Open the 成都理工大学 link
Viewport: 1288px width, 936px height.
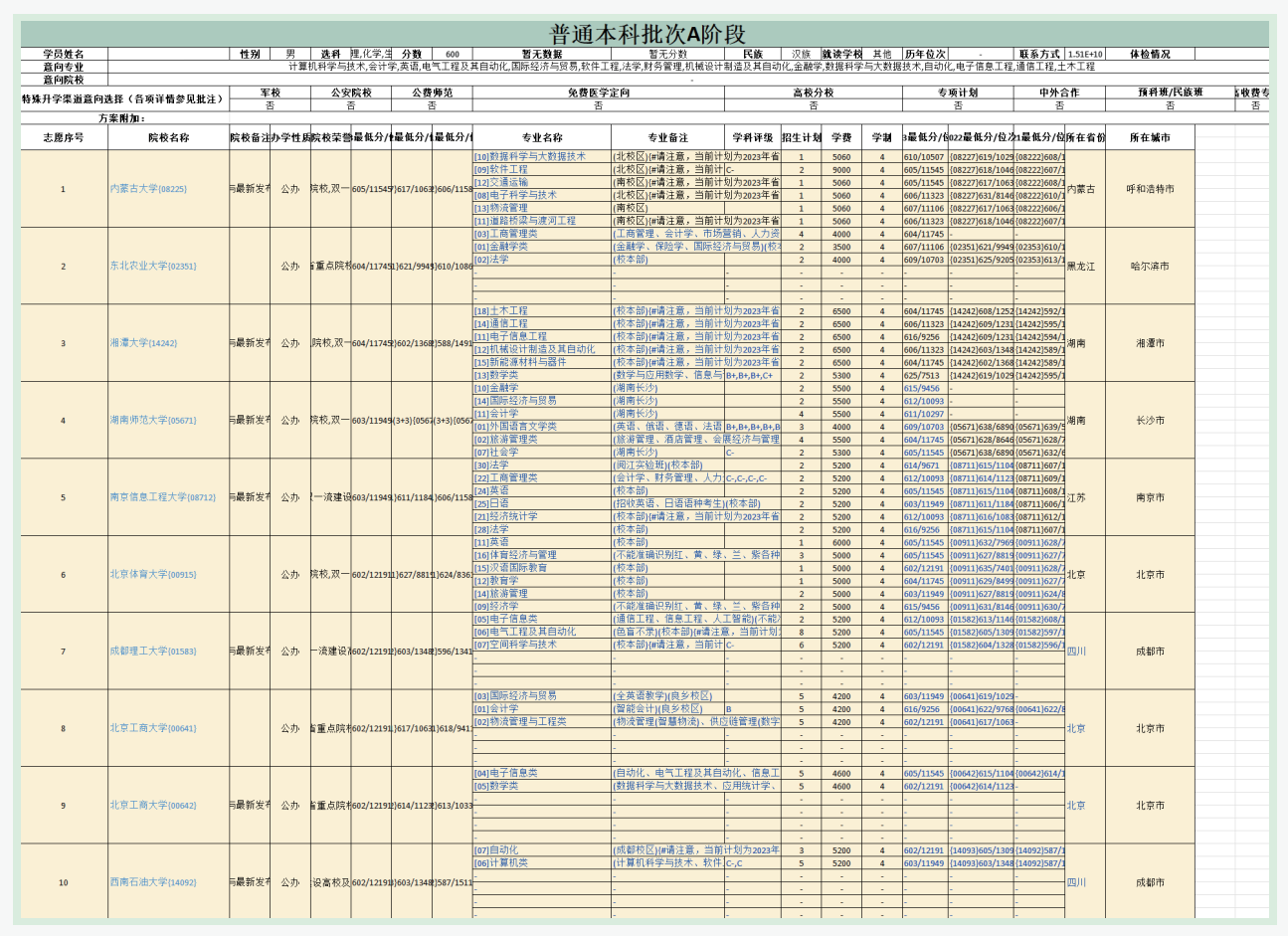(153, 652)
